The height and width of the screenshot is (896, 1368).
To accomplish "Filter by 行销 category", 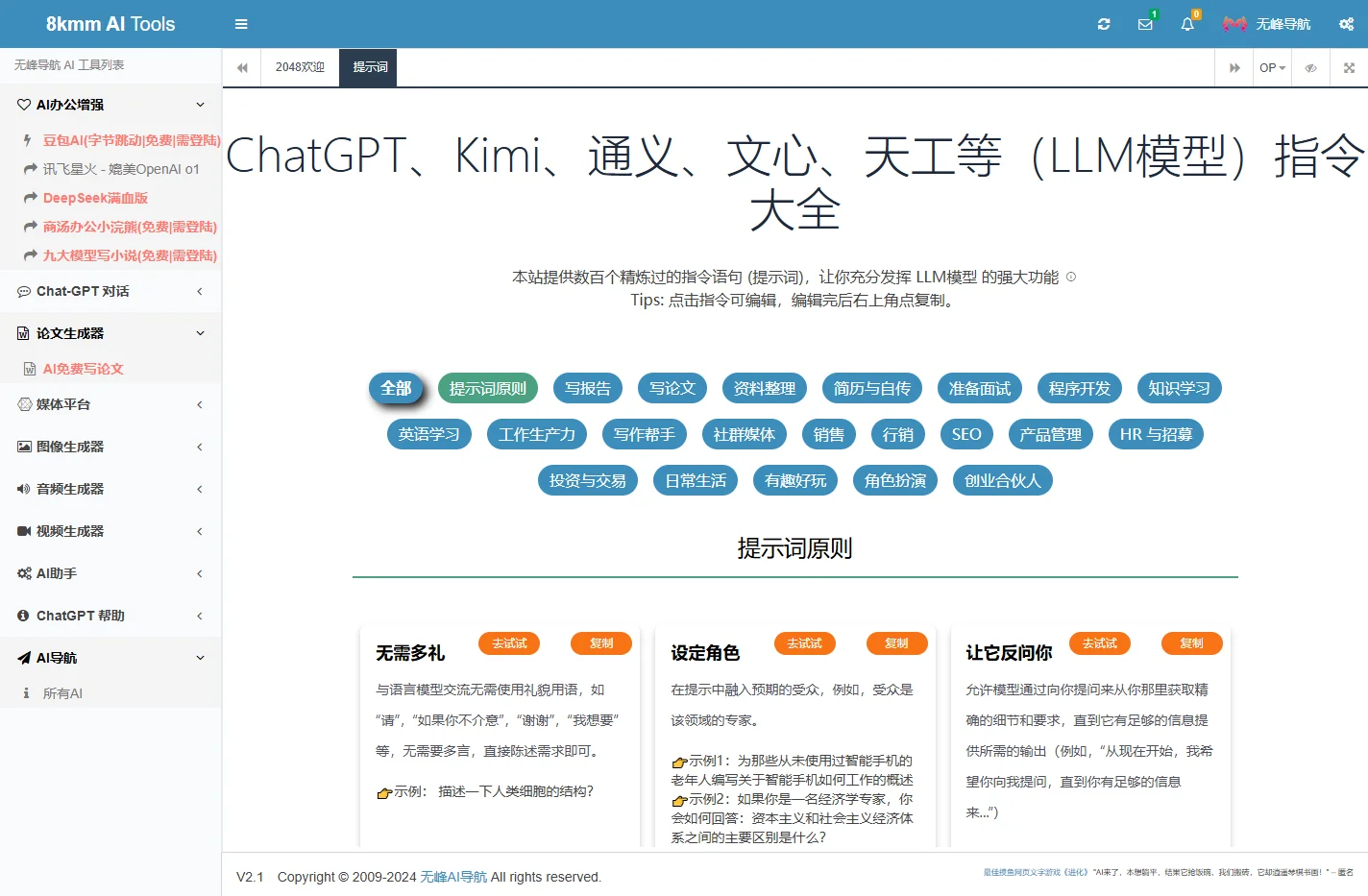I will click(x=898, y=434).
